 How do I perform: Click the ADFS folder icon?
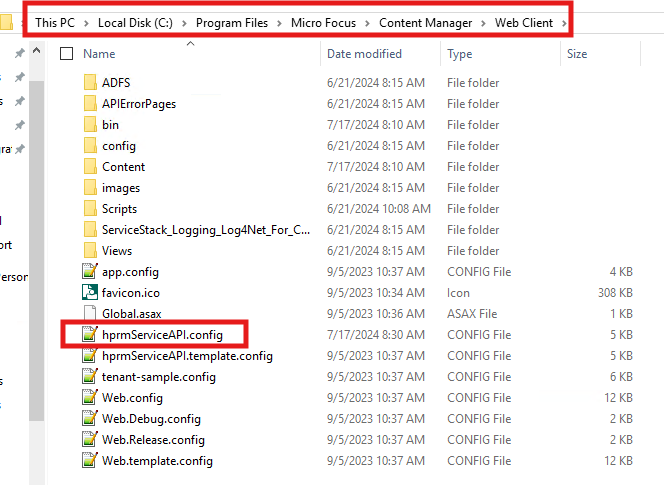tap(90, 83)
